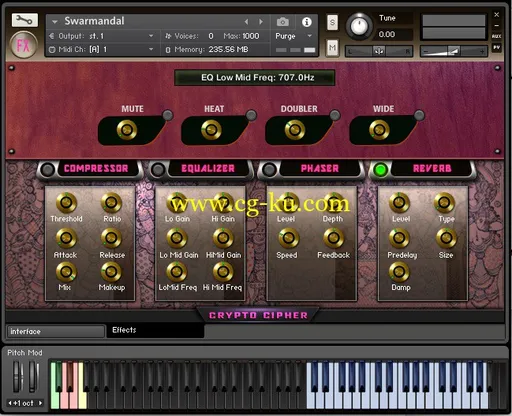Image resolution: width=512 pixels, height=416 pixels.
Task: Open the instrument info icon
Action: [307, 22]
